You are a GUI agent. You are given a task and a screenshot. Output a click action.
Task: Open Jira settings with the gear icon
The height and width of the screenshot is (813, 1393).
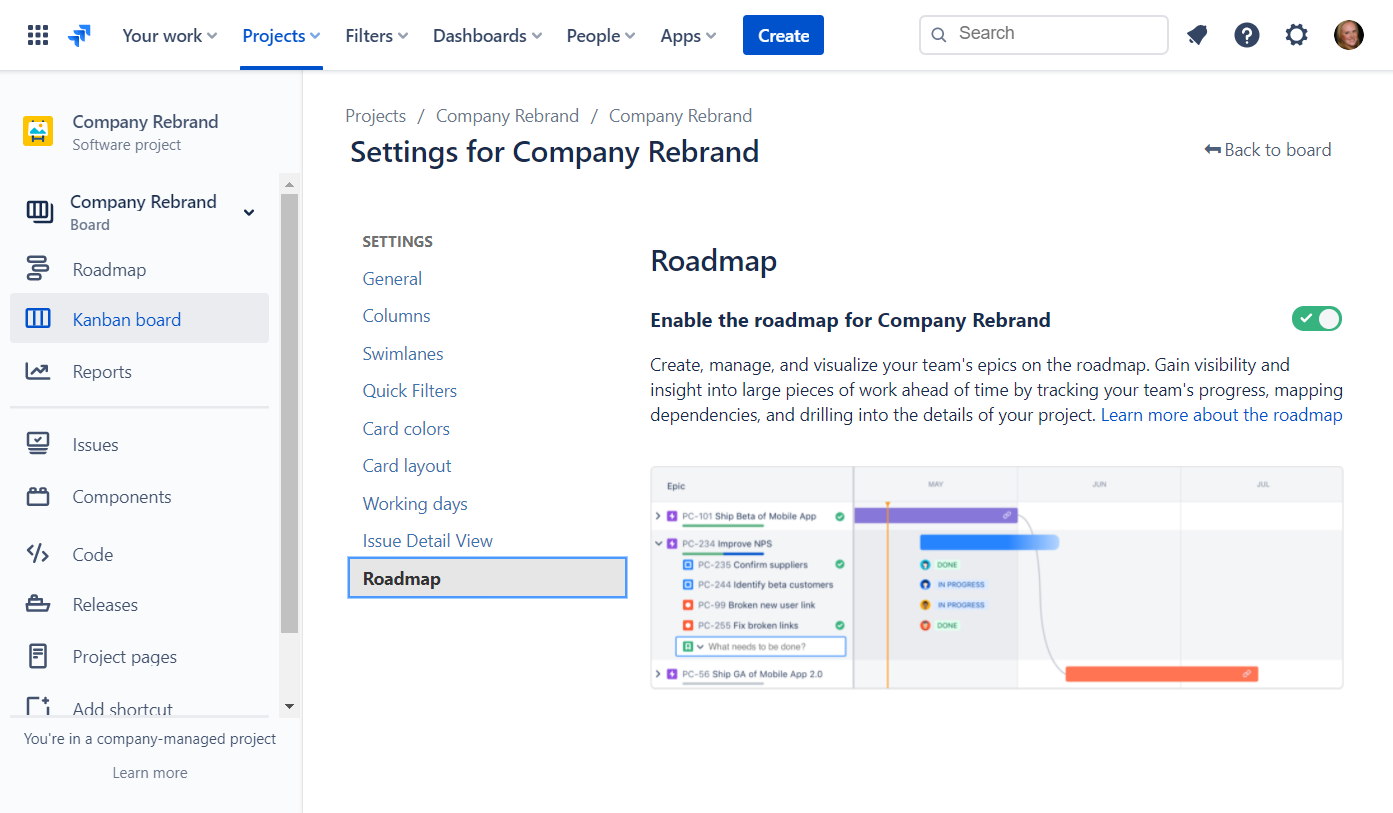pos(1296,35)
